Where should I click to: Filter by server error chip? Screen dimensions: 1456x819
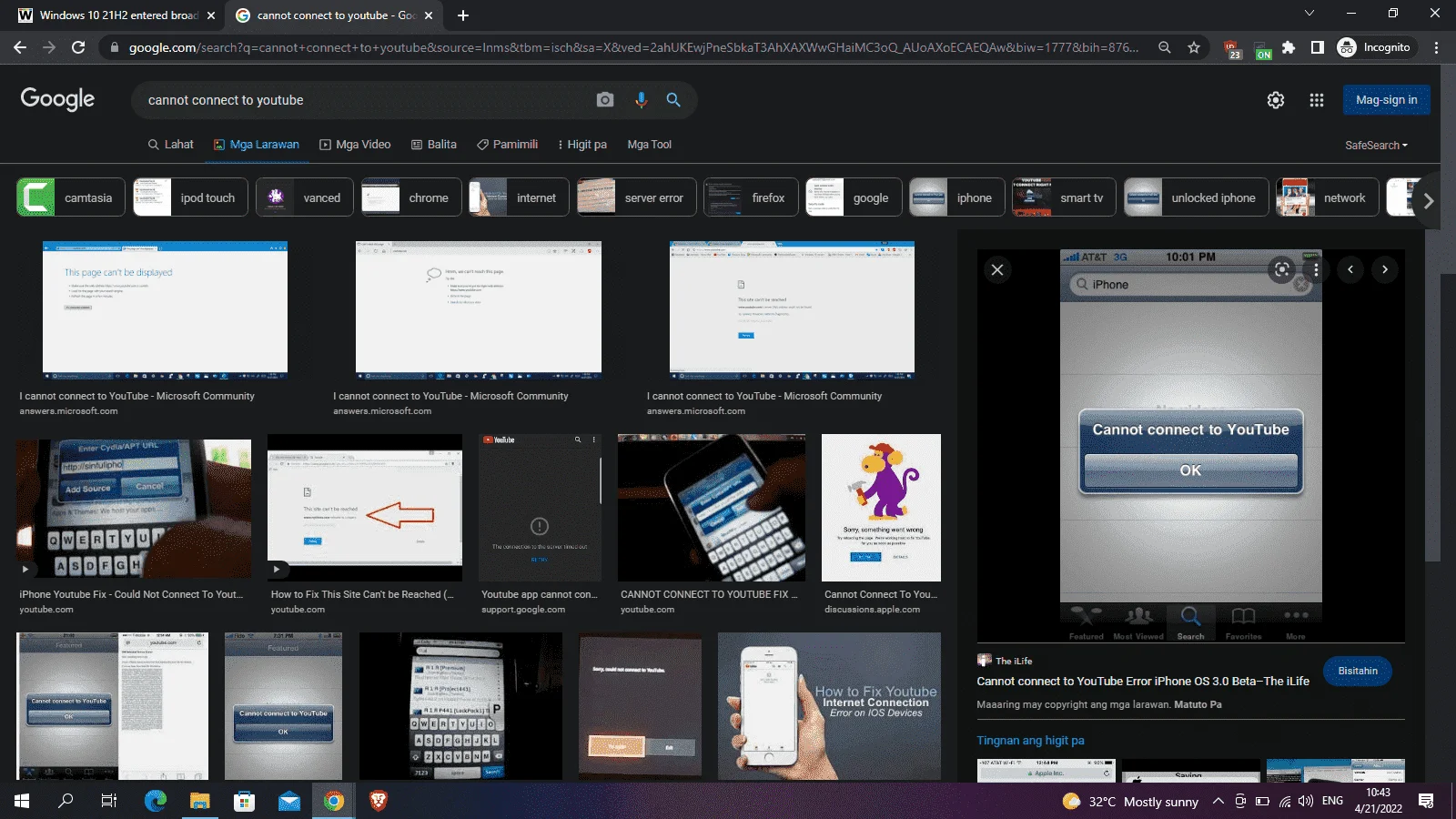pos(637,197)
